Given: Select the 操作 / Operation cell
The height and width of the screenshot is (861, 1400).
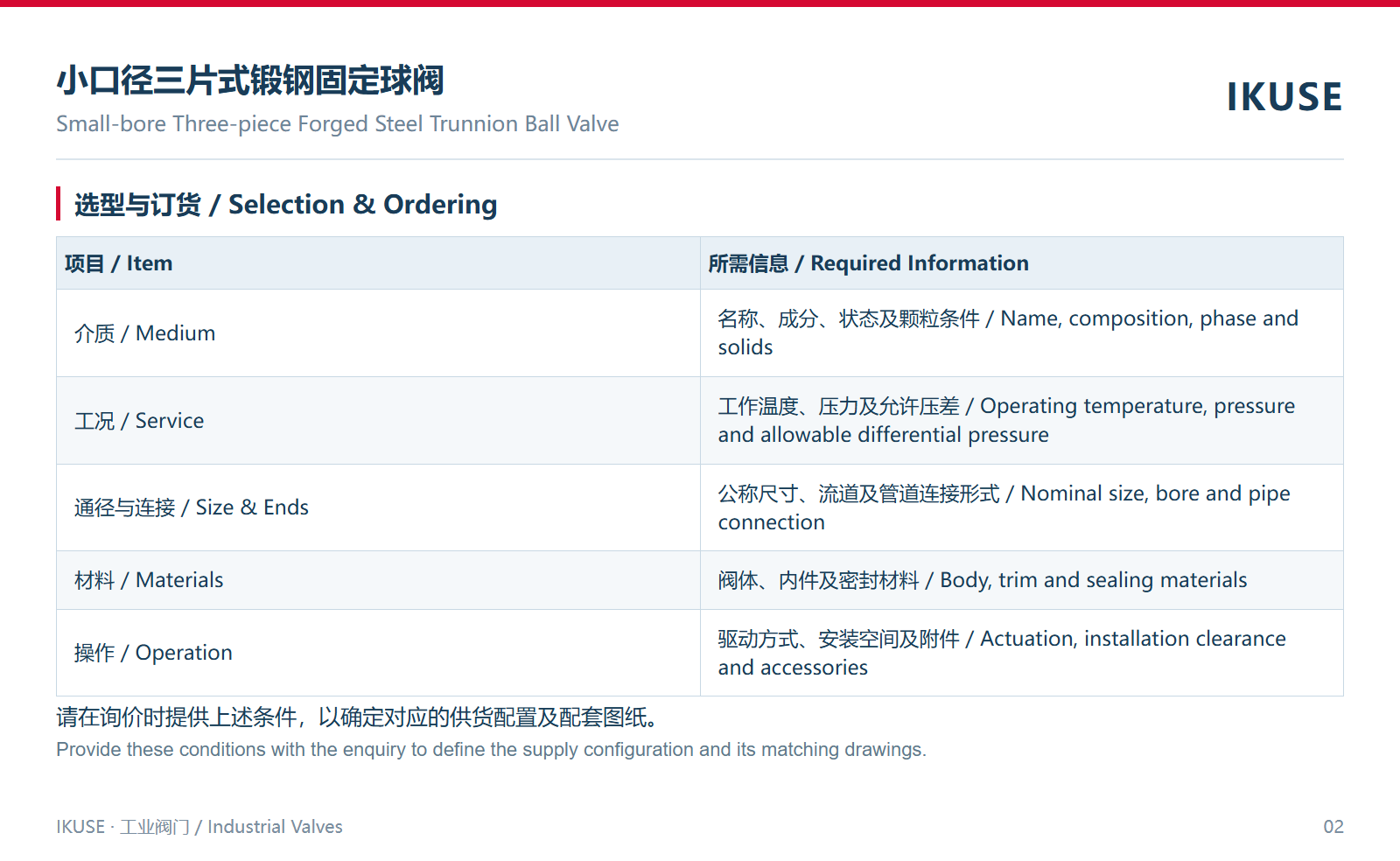Looking at the screenshot, I should click(x=378, y=653).
